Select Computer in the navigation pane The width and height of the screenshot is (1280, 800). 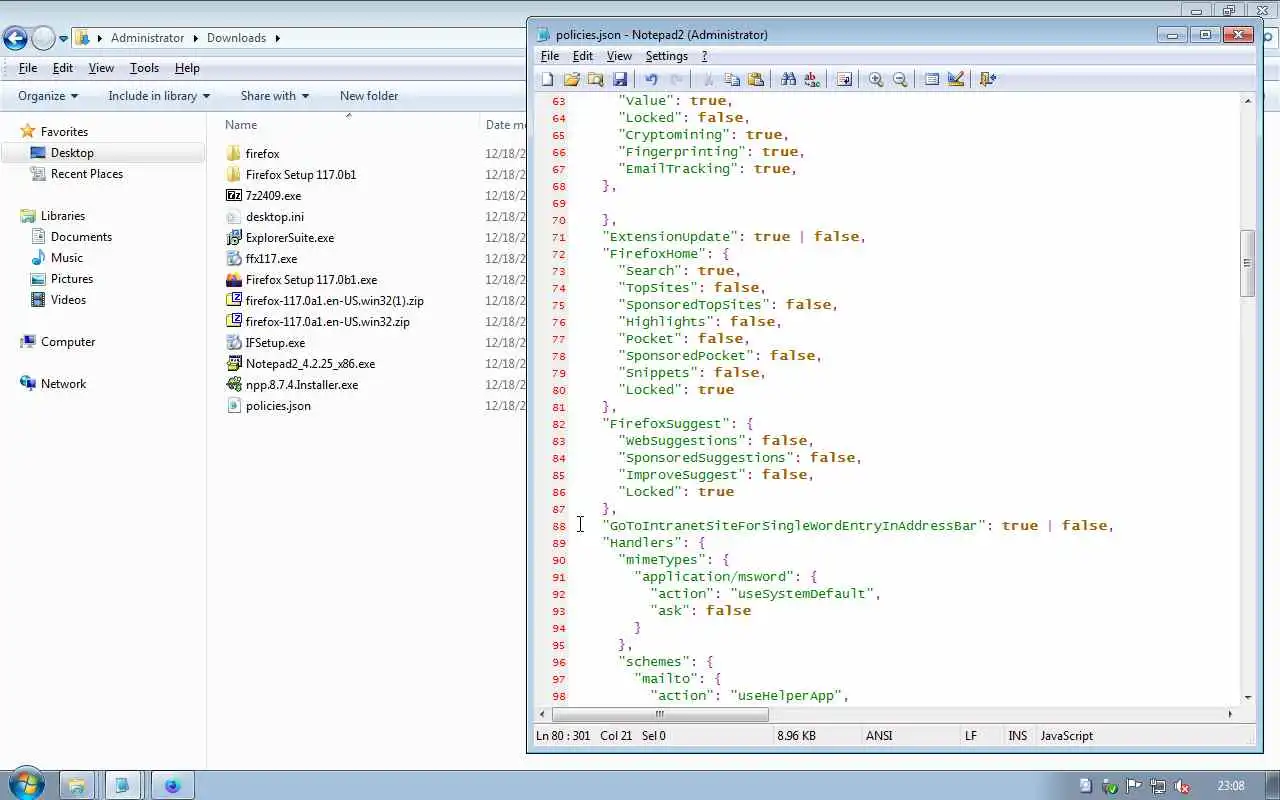[68, 342]
